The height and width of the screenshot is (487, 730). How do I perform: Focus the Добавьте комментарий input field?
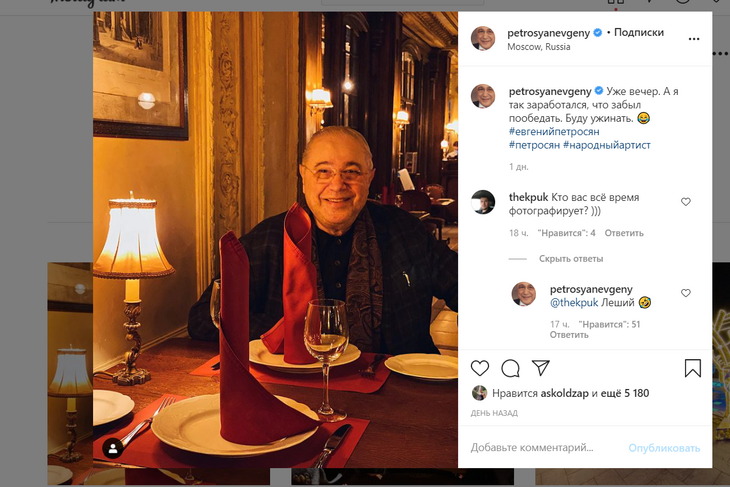(540, 448)
